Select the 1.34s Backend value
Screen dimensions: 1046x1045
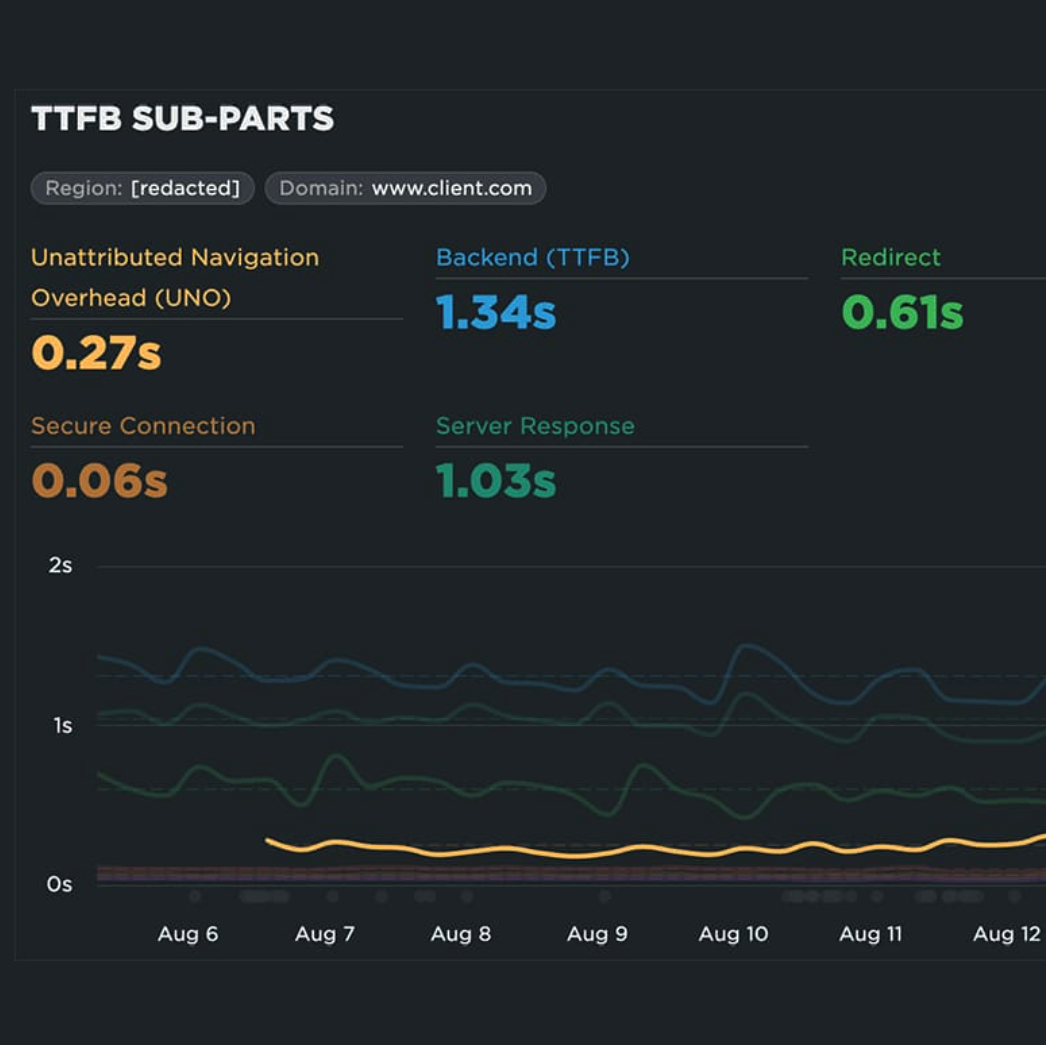496,312
